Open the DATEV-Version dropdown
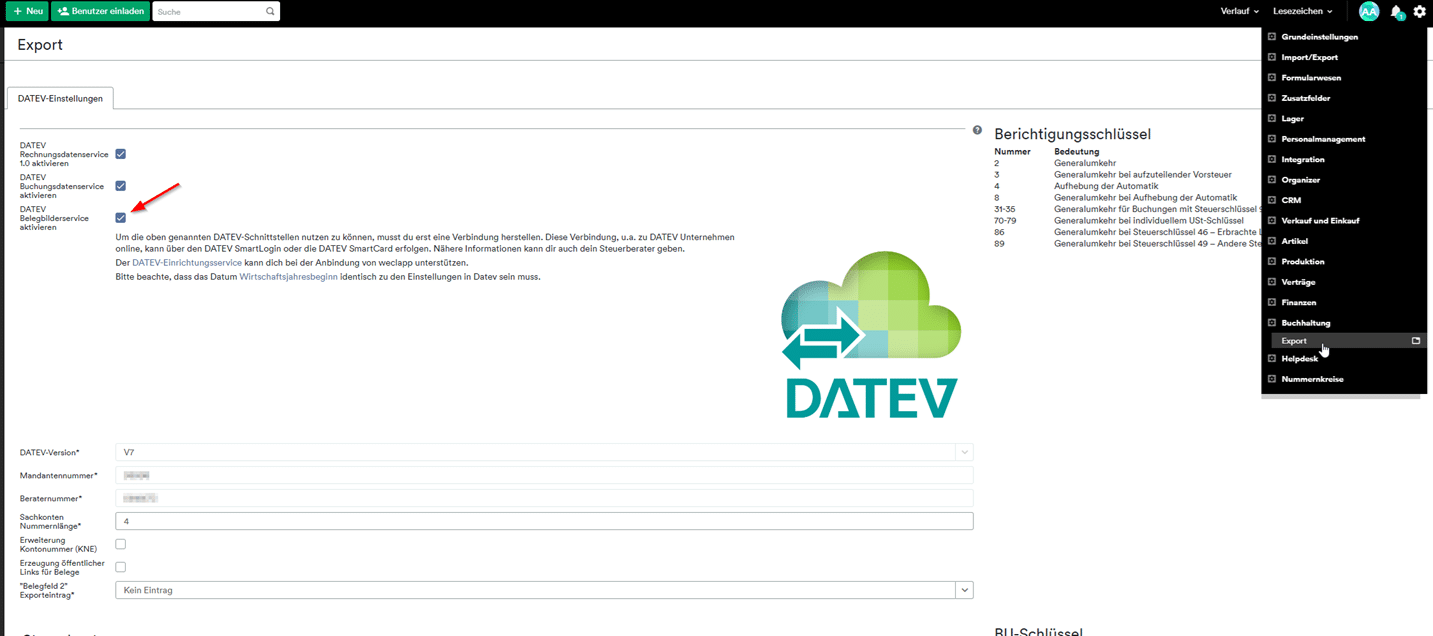This screenshot has height=636, width=1433. click(544, 452)
